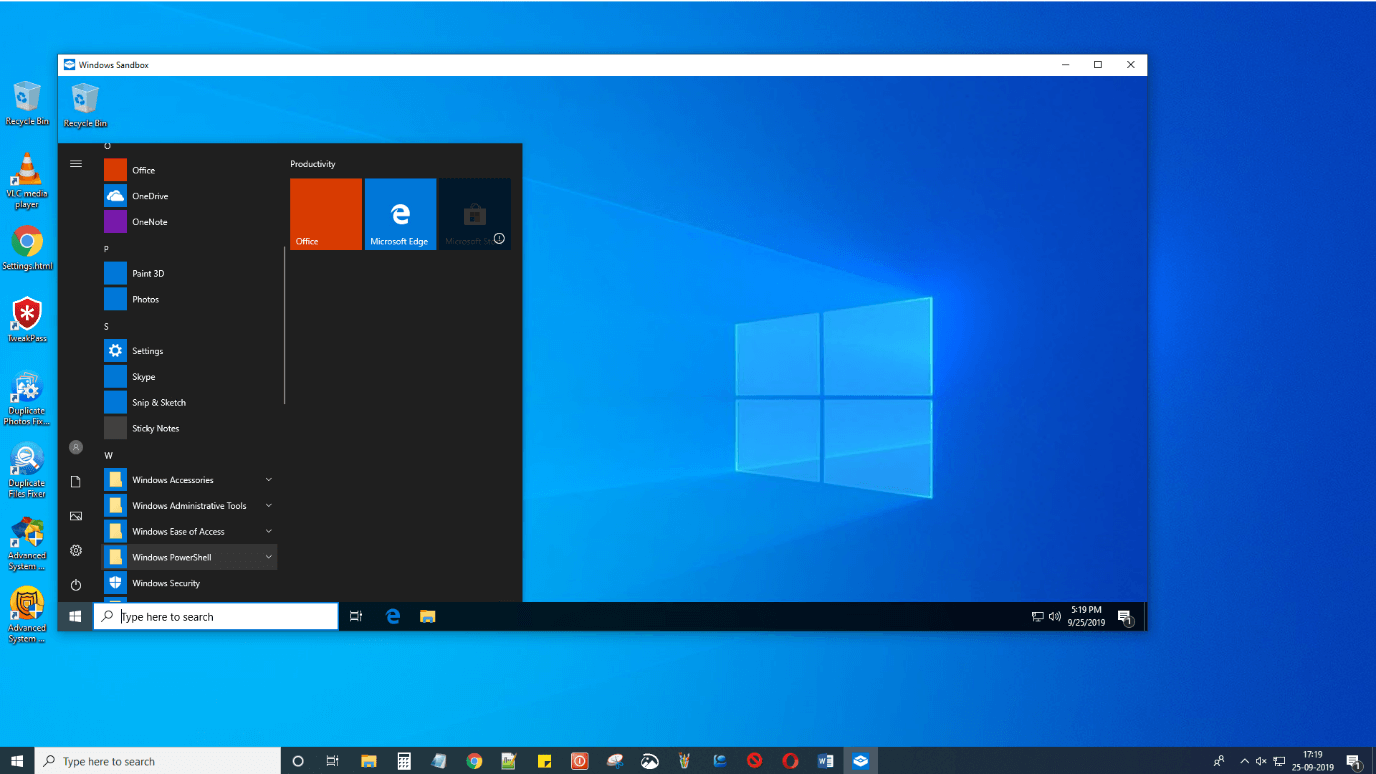The width and height of the screenshot is (1376, 774).
Task: Open the Pictures icon in Start sidebar
Action: click(76, 515)
